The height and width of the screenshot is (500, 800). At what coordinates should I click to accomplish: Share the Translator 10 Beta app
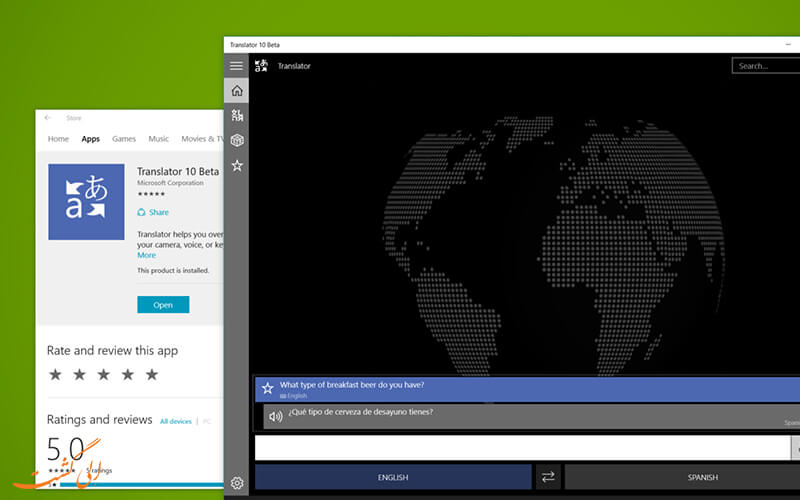(153, 212)
